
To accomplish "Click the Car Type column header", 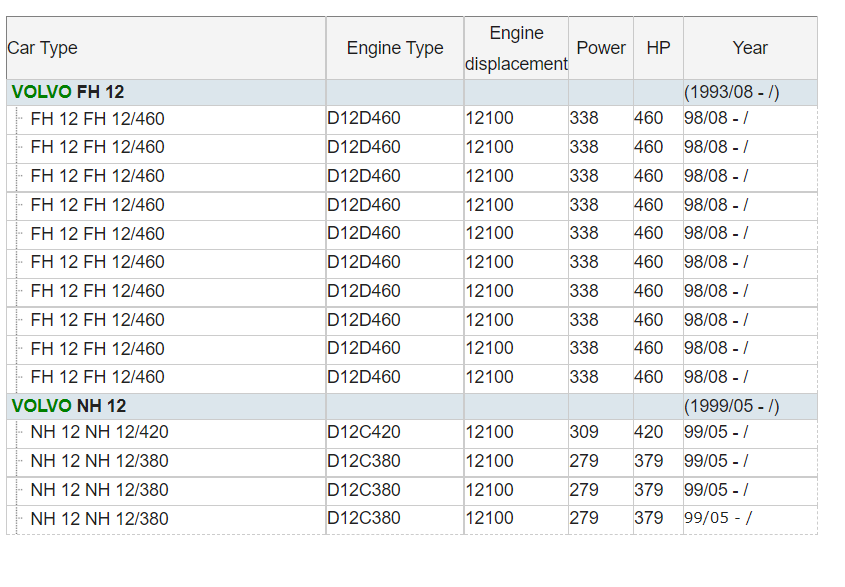I will pyautogui.click(x=166, y=48).
